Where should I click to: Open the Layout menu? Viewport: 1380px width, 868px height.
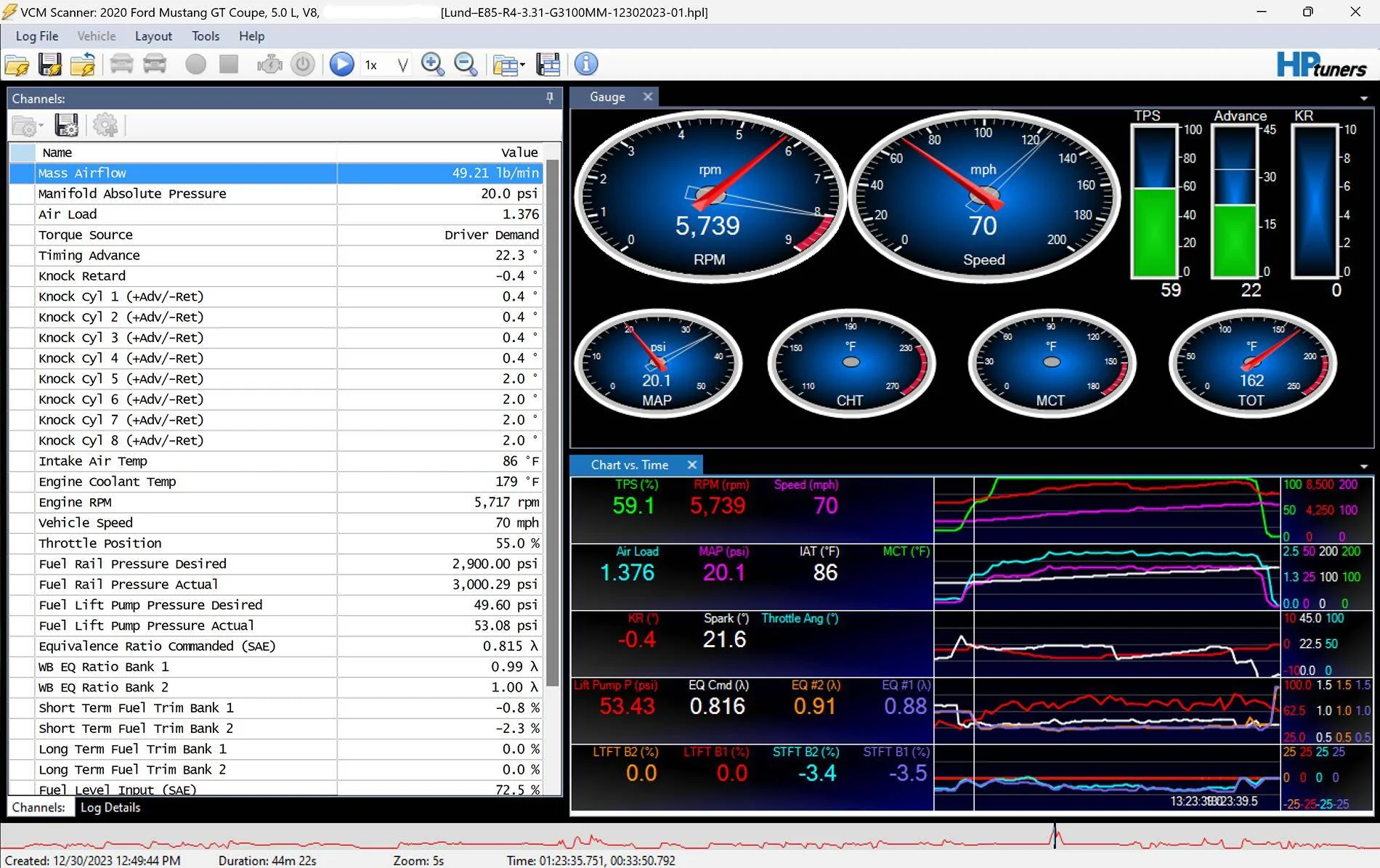click(153, 36)
